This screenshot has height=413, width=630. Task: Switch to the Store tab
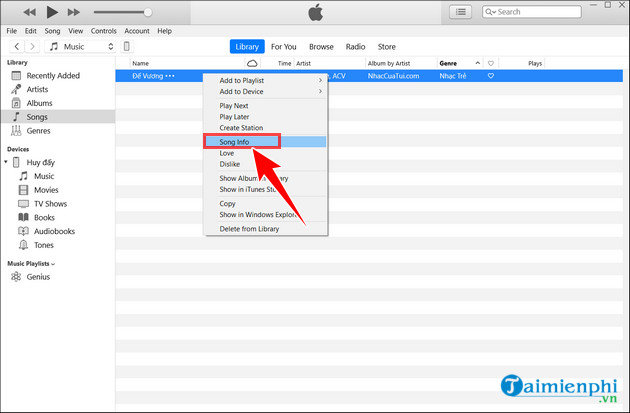pos(387,47)
